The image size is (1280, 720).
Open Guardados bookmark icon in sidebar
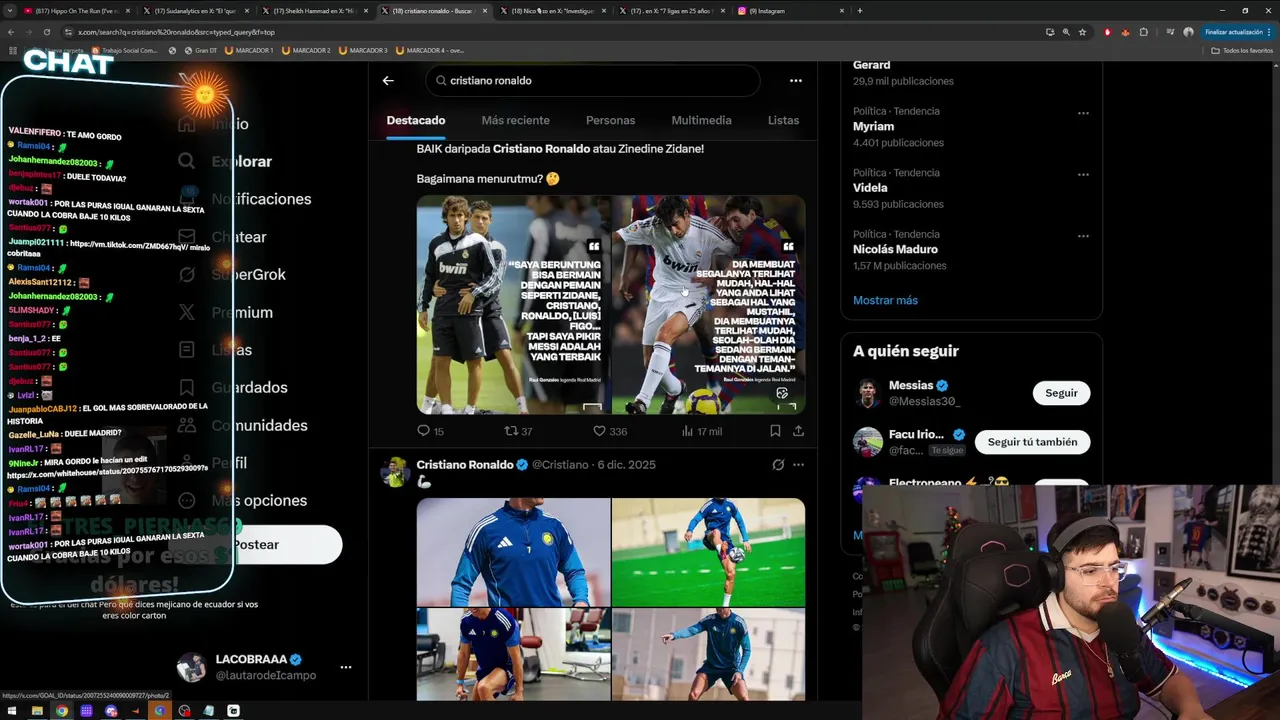click(186, 387)
